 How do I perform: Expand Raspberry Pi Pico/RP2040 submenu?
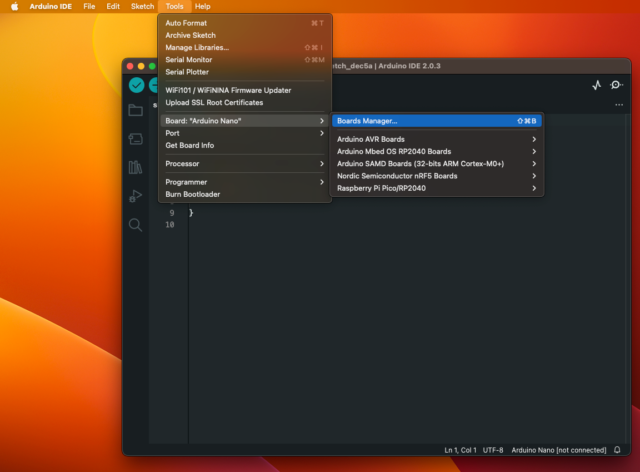(437, 188)
